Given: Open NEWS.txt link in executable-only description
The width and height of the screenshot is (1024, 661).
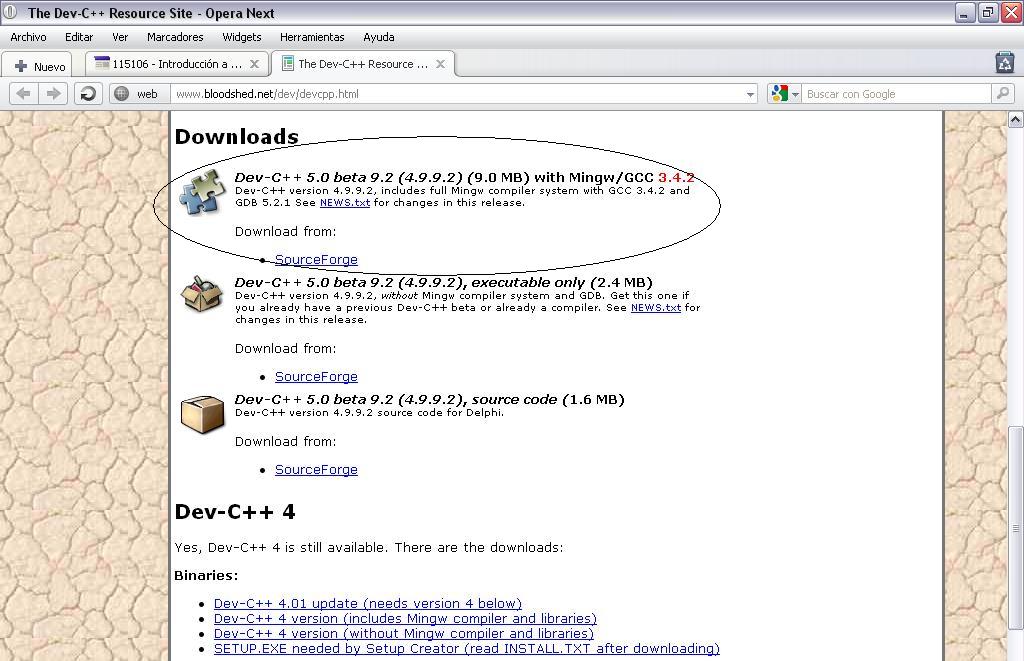Looking at the screenshot, I should point(656,308).
